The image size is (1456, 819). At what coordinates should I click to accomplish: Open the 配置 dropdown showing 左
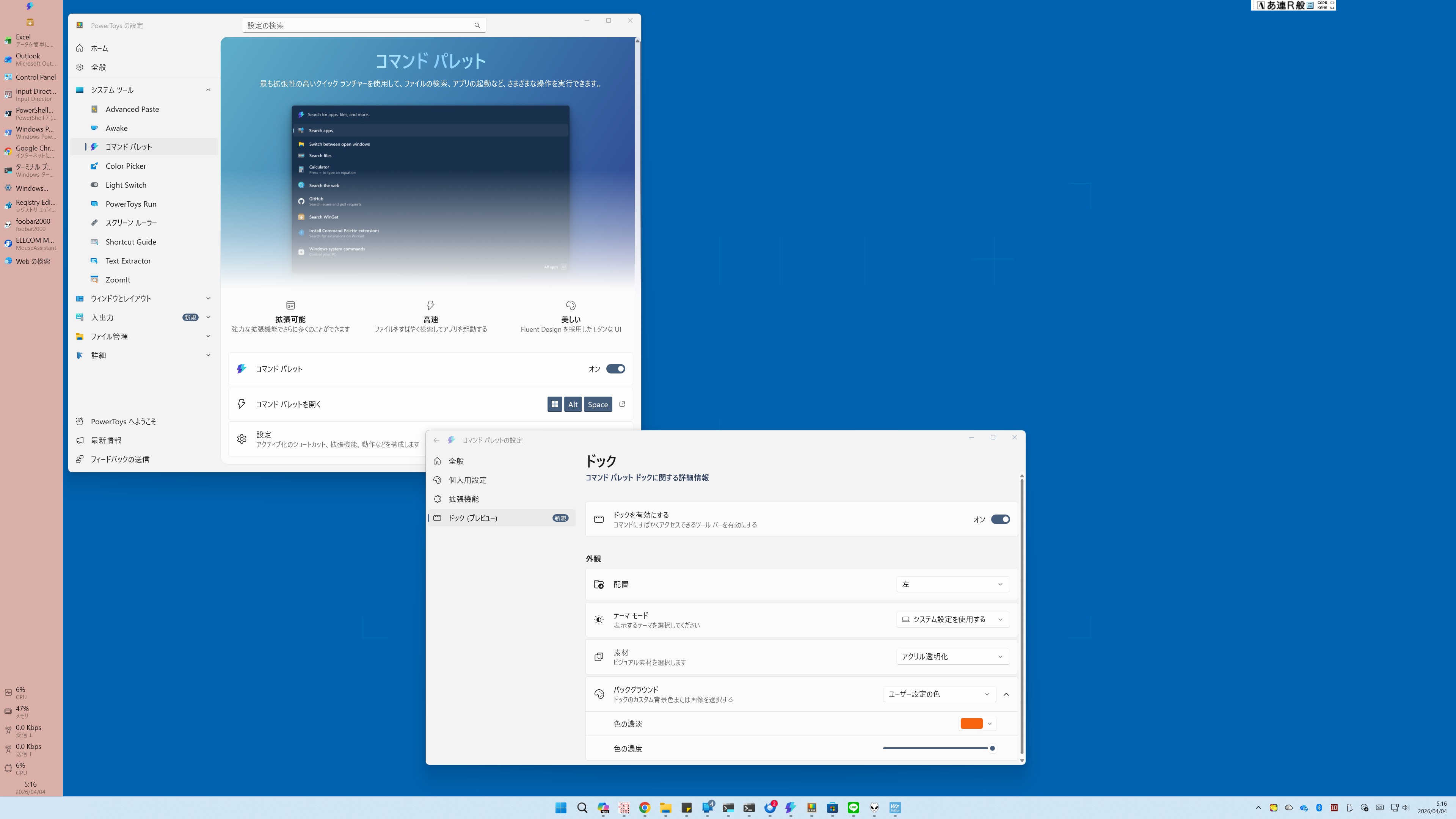pos(952,584)
